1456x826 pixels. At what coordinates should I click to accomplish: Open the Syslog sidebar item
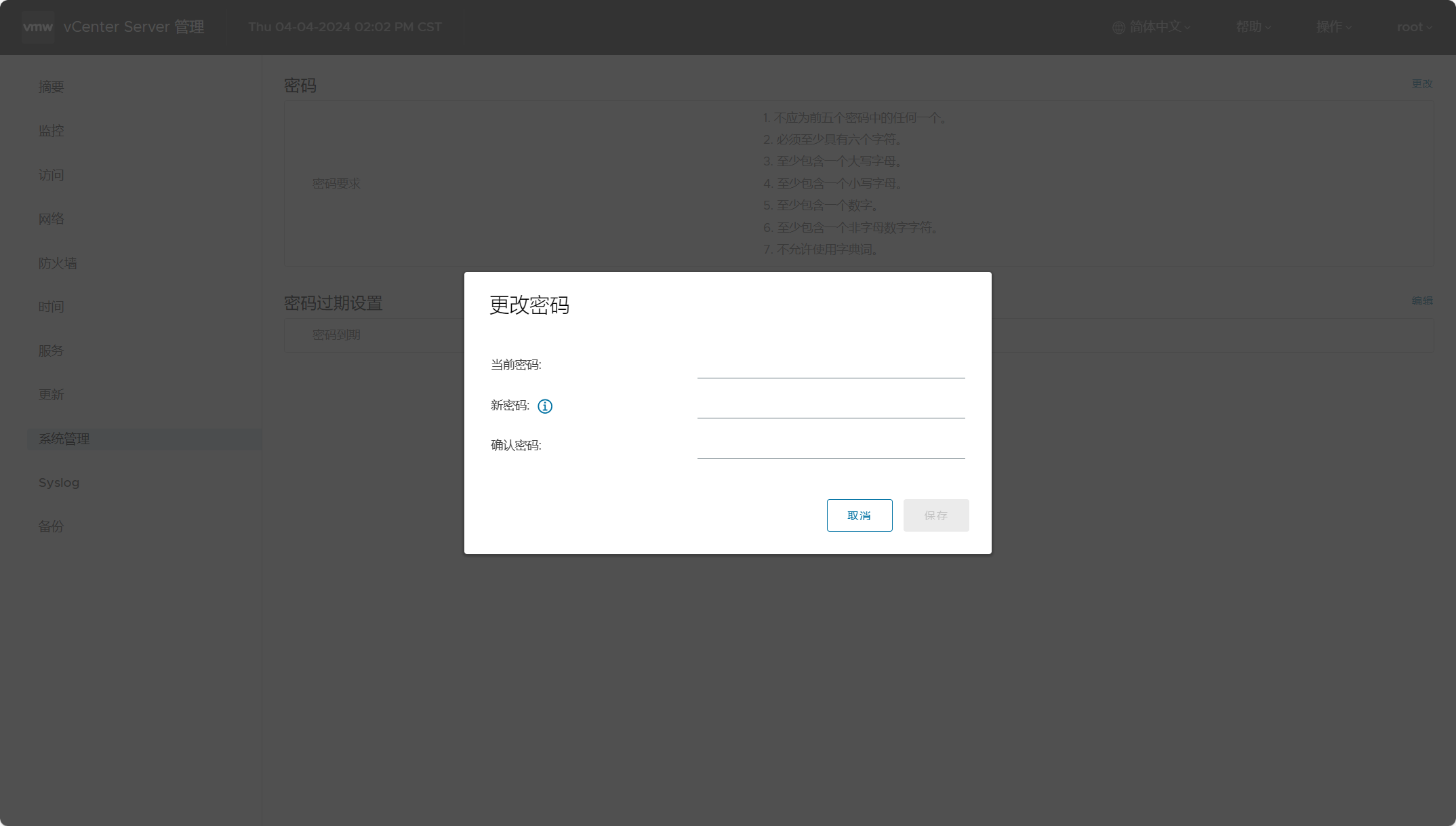(x=59, y=483)
